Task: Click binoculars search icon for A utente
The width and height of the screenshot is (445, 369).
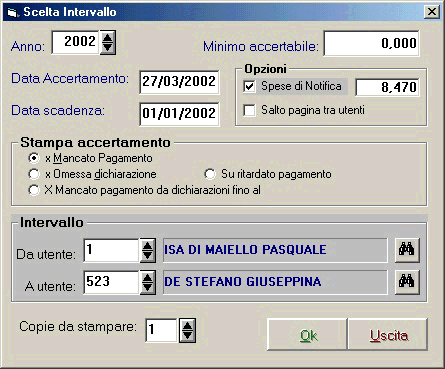Action: coord(407,282)
